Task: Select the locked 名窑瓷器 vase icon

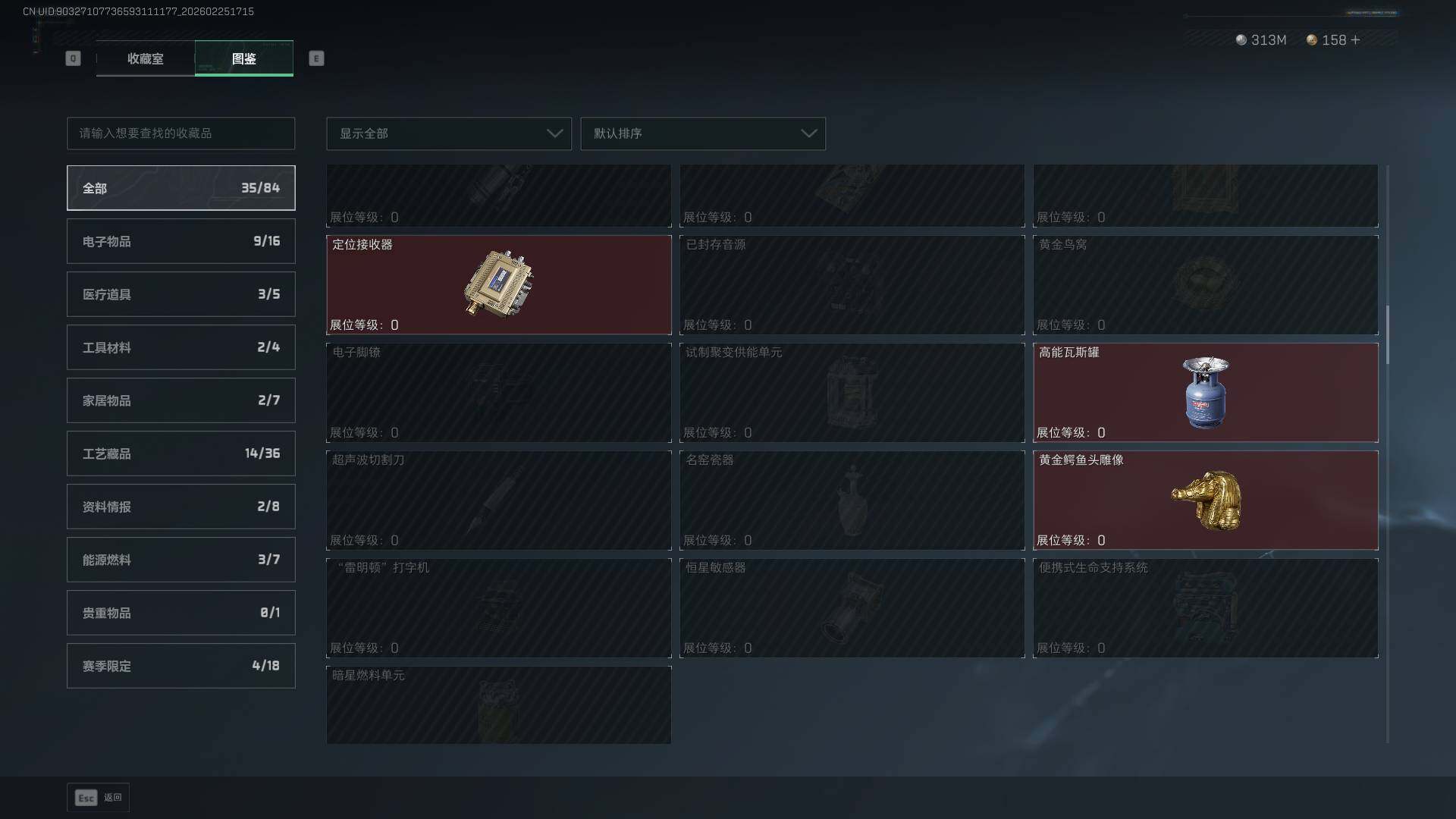Action: click(852, 500)
